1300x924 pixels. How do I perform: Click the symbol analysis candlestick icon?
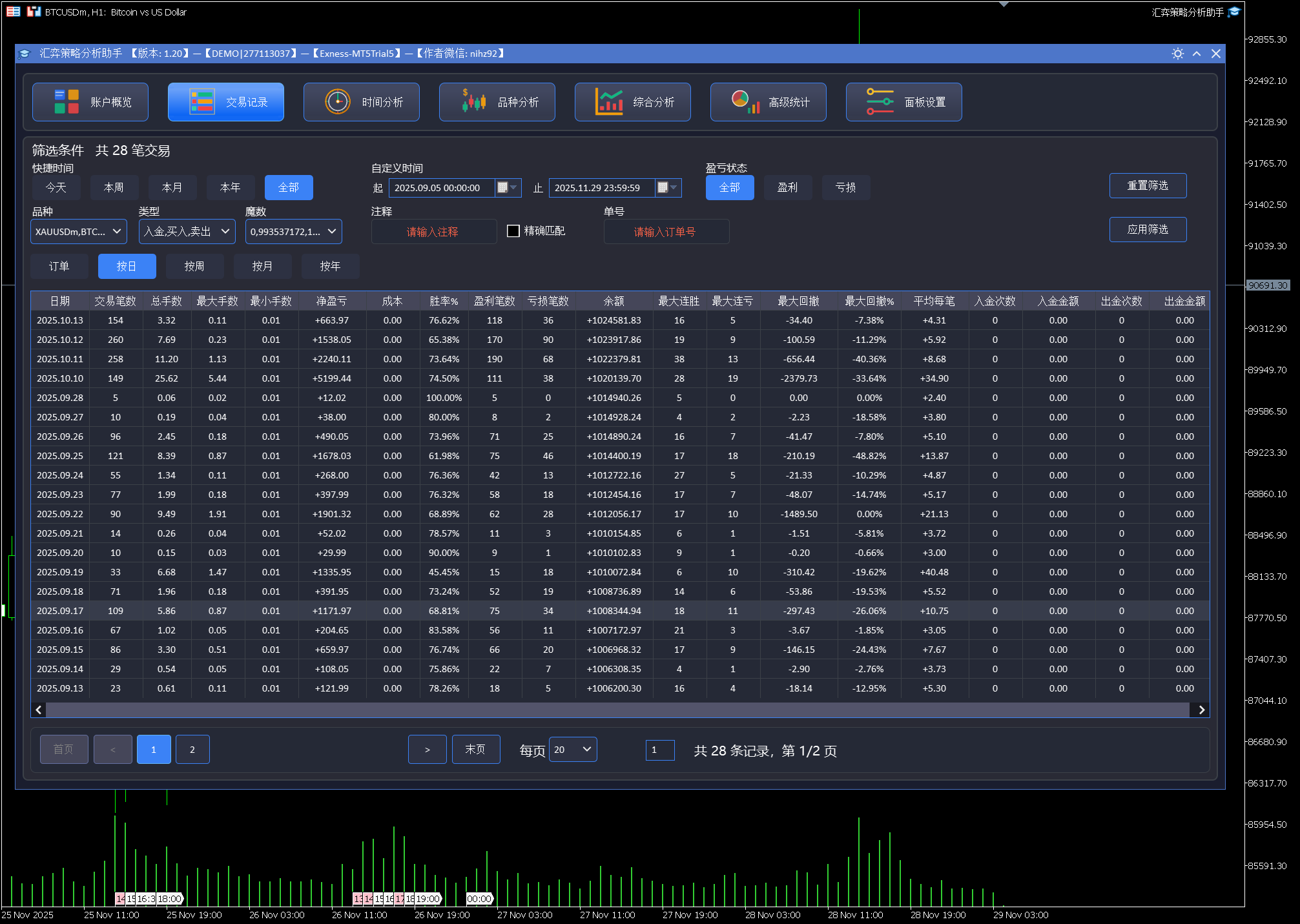pyautogui.click(x=473, y=102)
